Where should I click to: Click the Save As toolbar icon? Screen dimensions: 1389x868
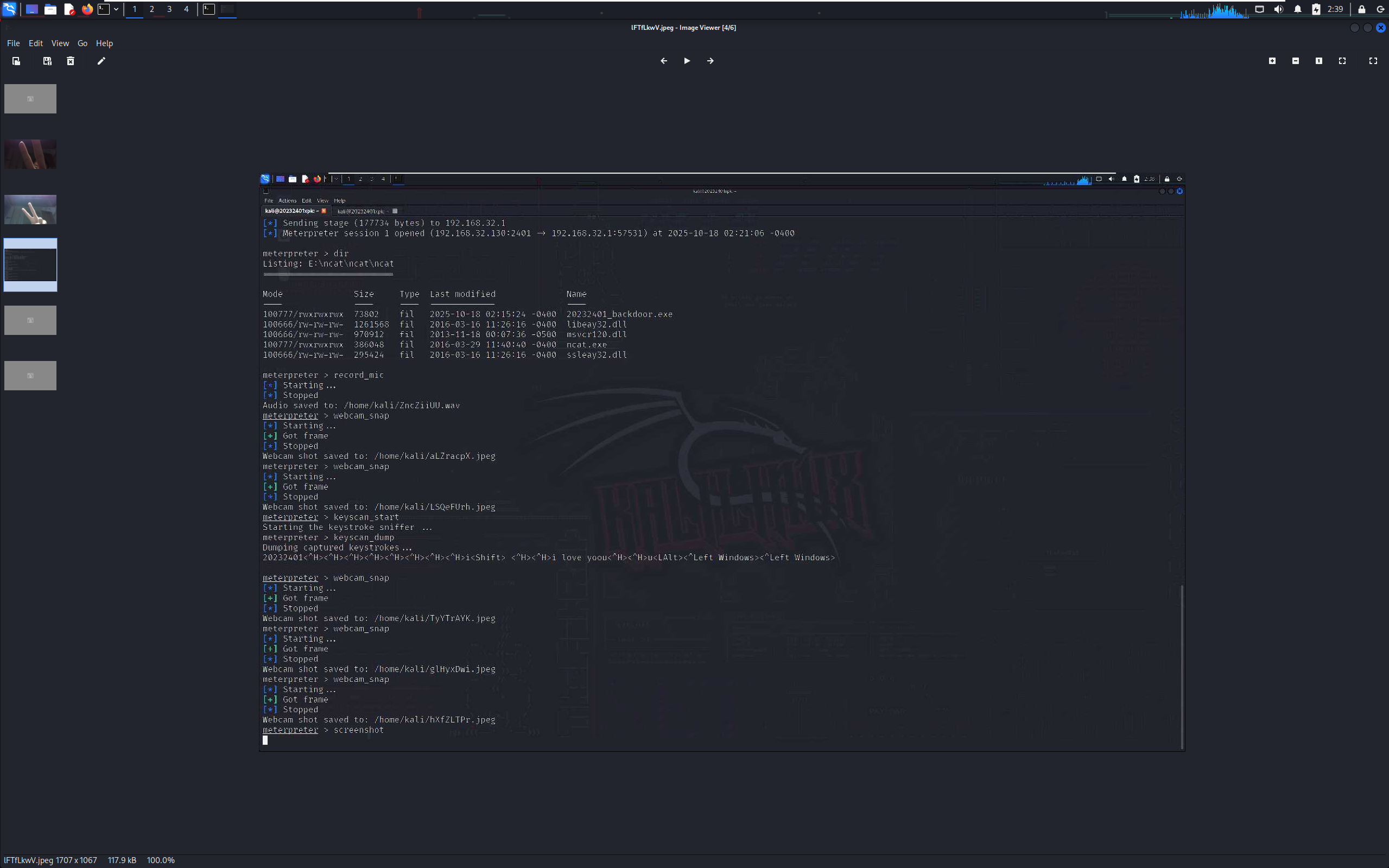point(47,61)
